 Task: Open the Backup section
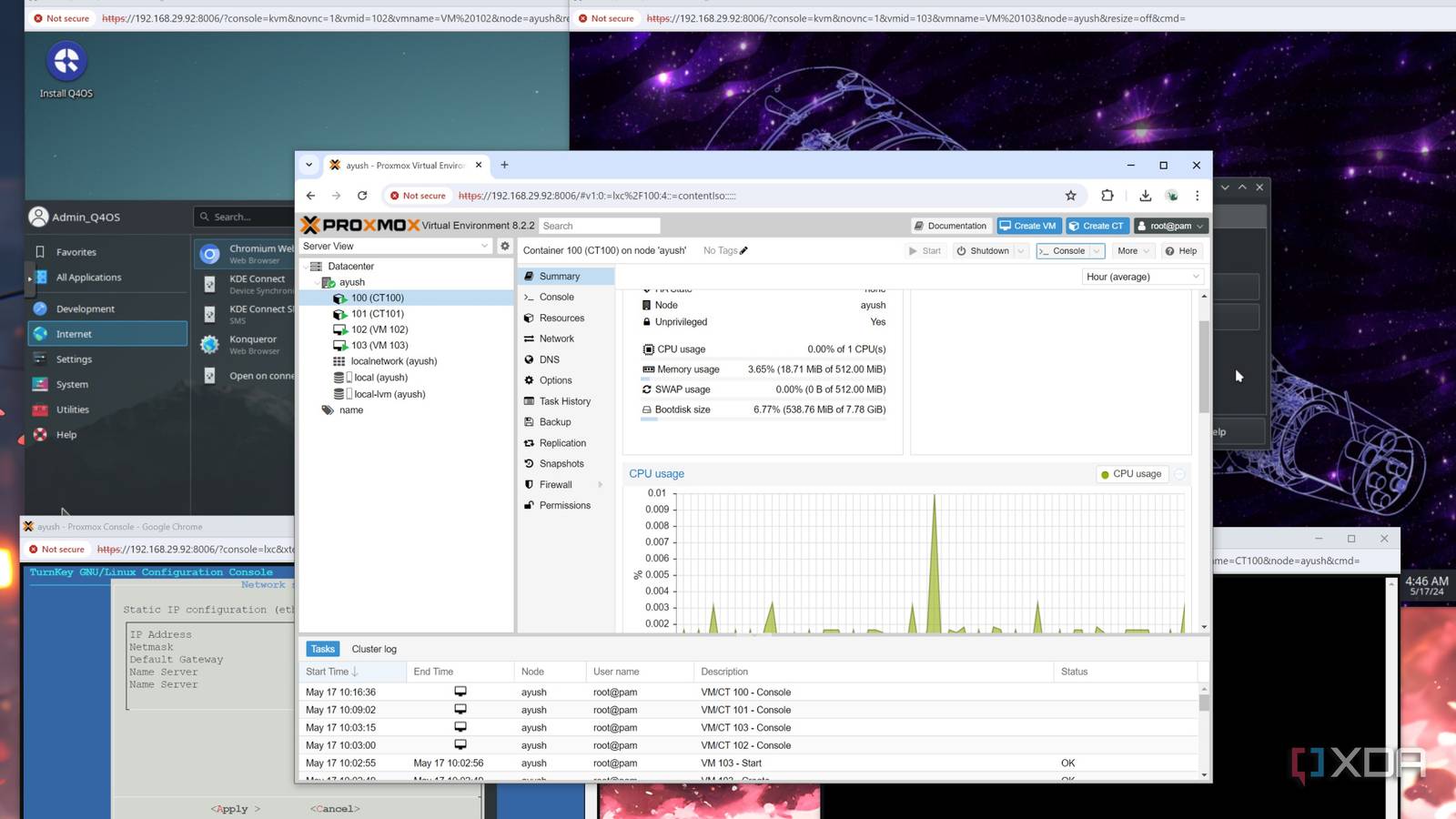555,421
